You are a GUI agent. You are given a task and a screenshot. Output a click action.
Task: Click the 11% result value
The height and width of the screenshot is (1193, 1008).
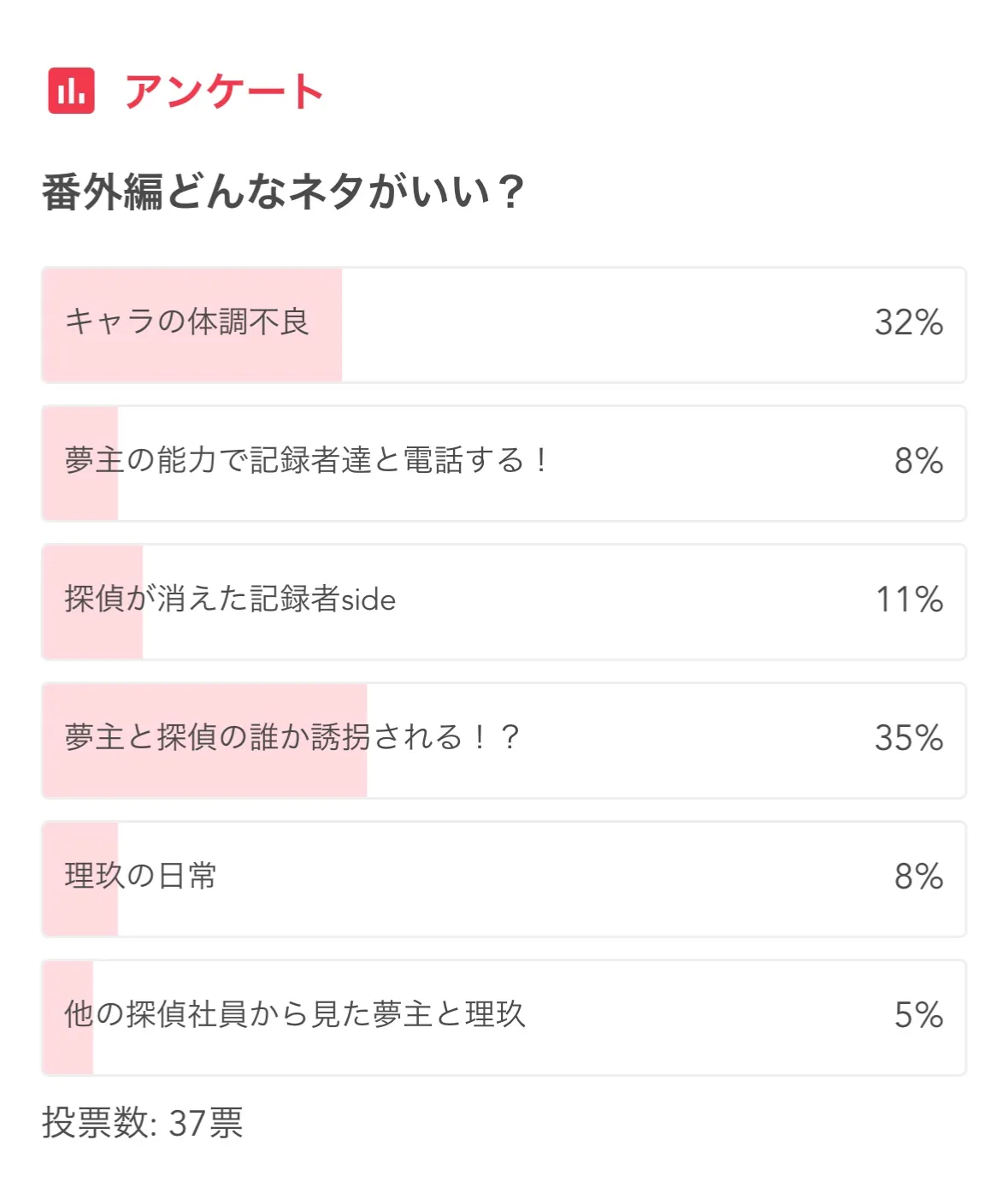pyautogui.click(x=908, y=600)
